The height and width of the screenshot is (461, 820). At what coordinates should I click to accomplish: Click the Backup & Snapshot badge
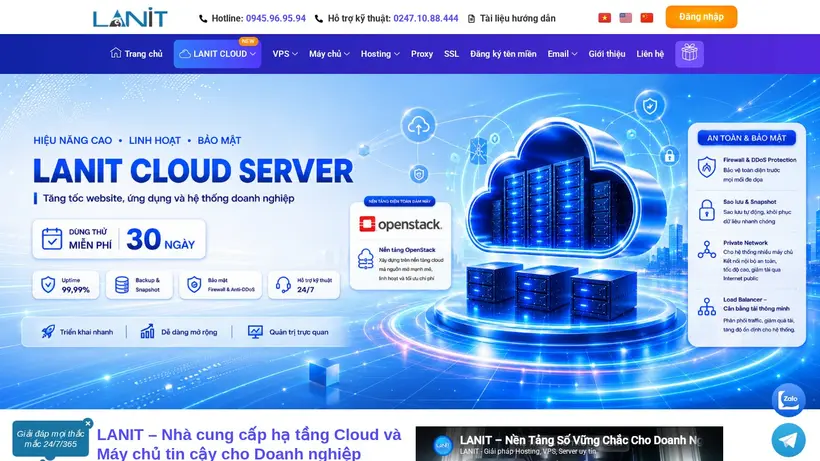pyautogui.click(x=139, y=285)
